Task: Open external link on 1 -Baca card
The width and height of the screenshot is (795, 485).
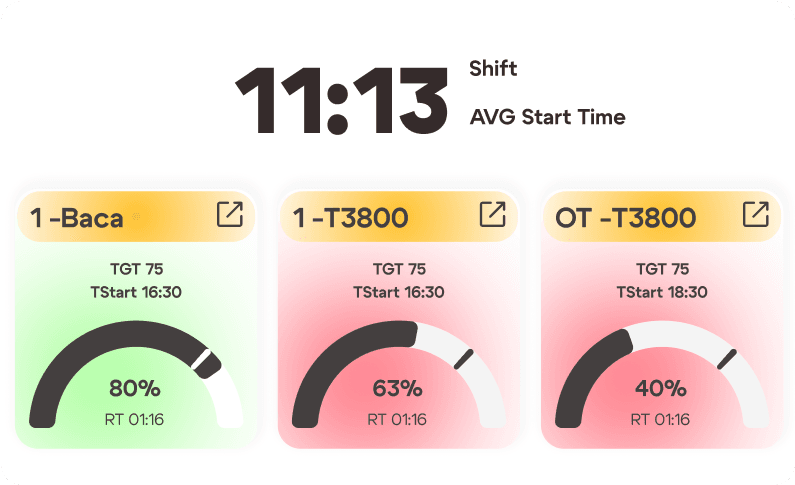Action: click(229, 214)
